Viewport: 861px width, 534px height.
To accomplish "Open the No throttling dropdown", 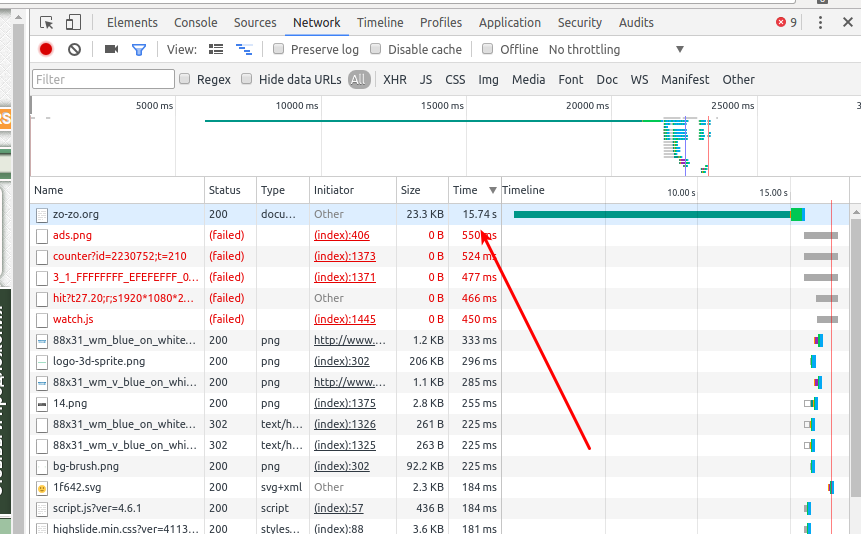I will (x=616, y=49).
